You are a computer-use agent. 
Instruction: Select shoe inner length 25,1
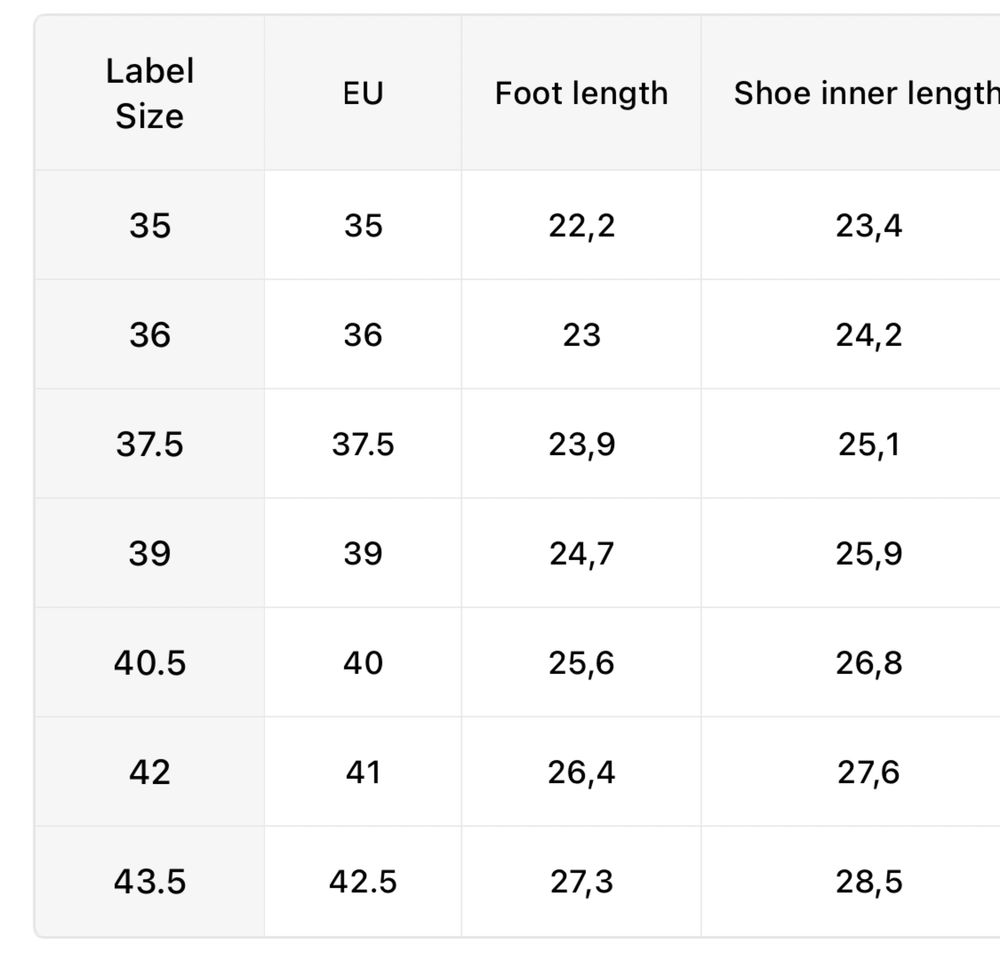tap(869, 444)
